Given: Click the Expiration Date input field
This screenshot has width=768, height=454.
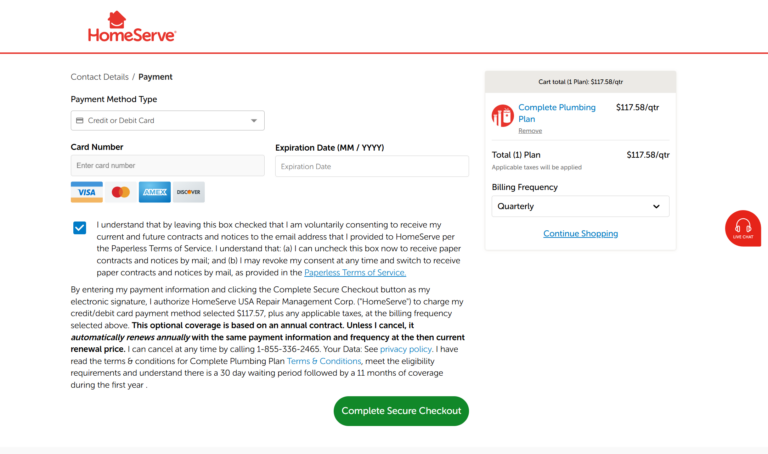Looking at the screenshot, I should coord(371,167).
